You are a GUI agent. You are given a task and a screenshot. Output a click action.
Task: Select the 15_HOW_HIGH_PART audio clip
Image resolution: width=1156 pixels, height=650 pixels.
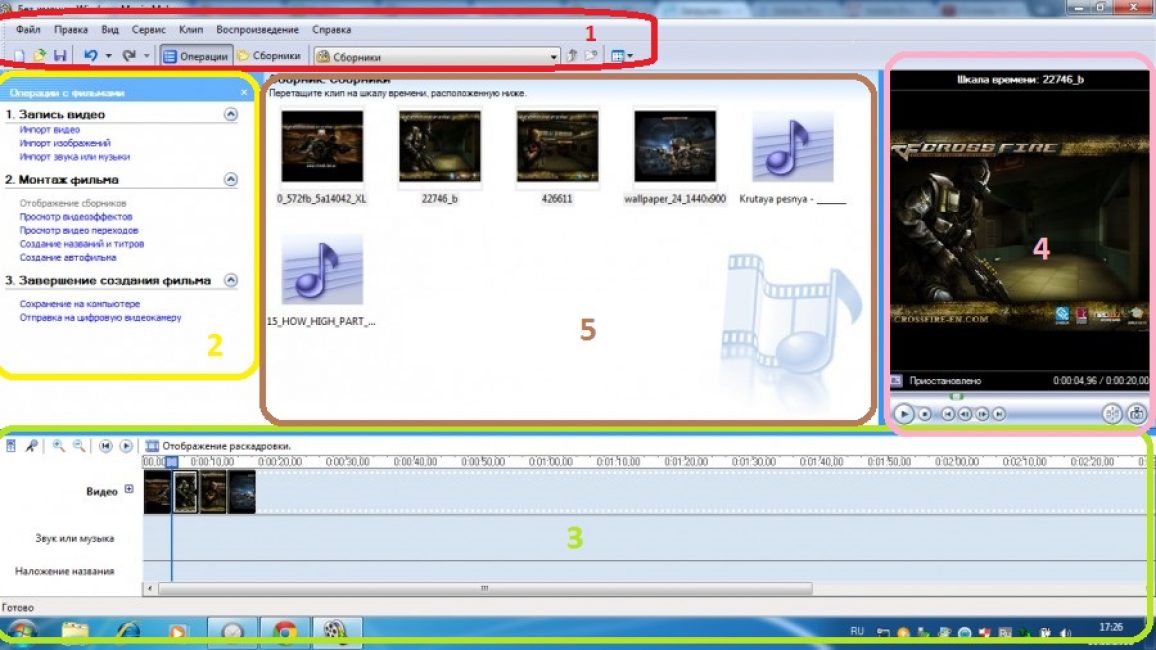click(x=322, y=270)
